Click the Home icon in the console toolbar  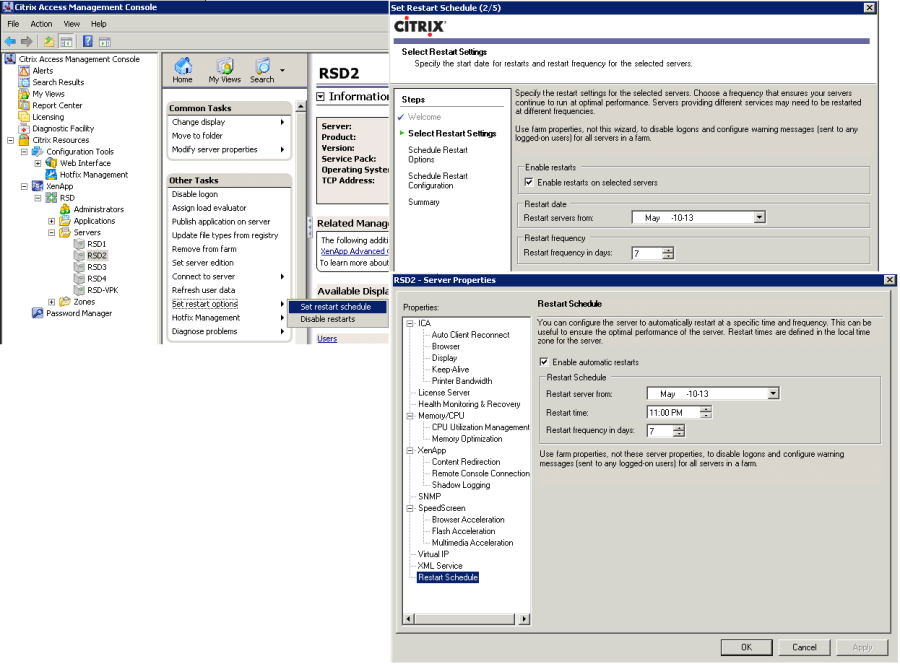(182, 67)
